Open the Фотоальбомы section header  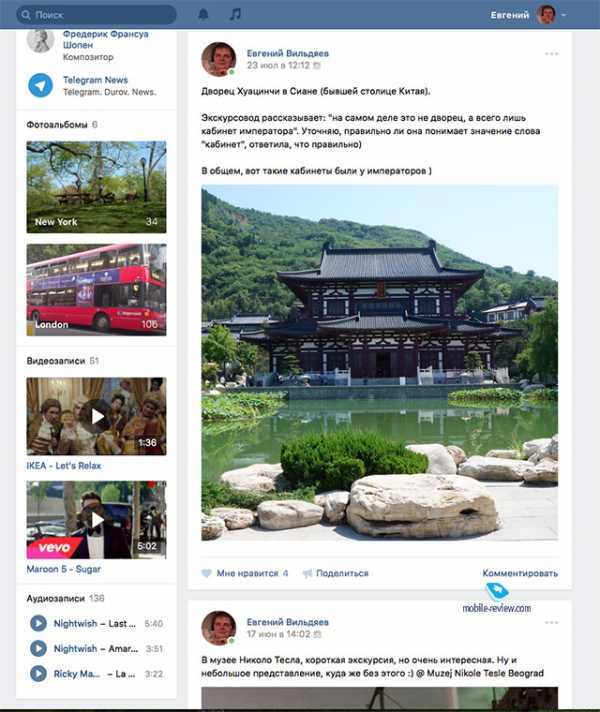57,124
